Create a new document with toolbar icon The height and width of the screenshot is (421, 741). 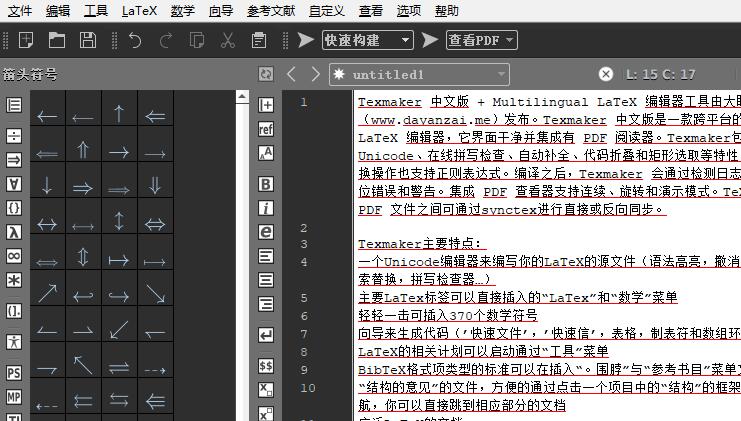coord(26,40)
